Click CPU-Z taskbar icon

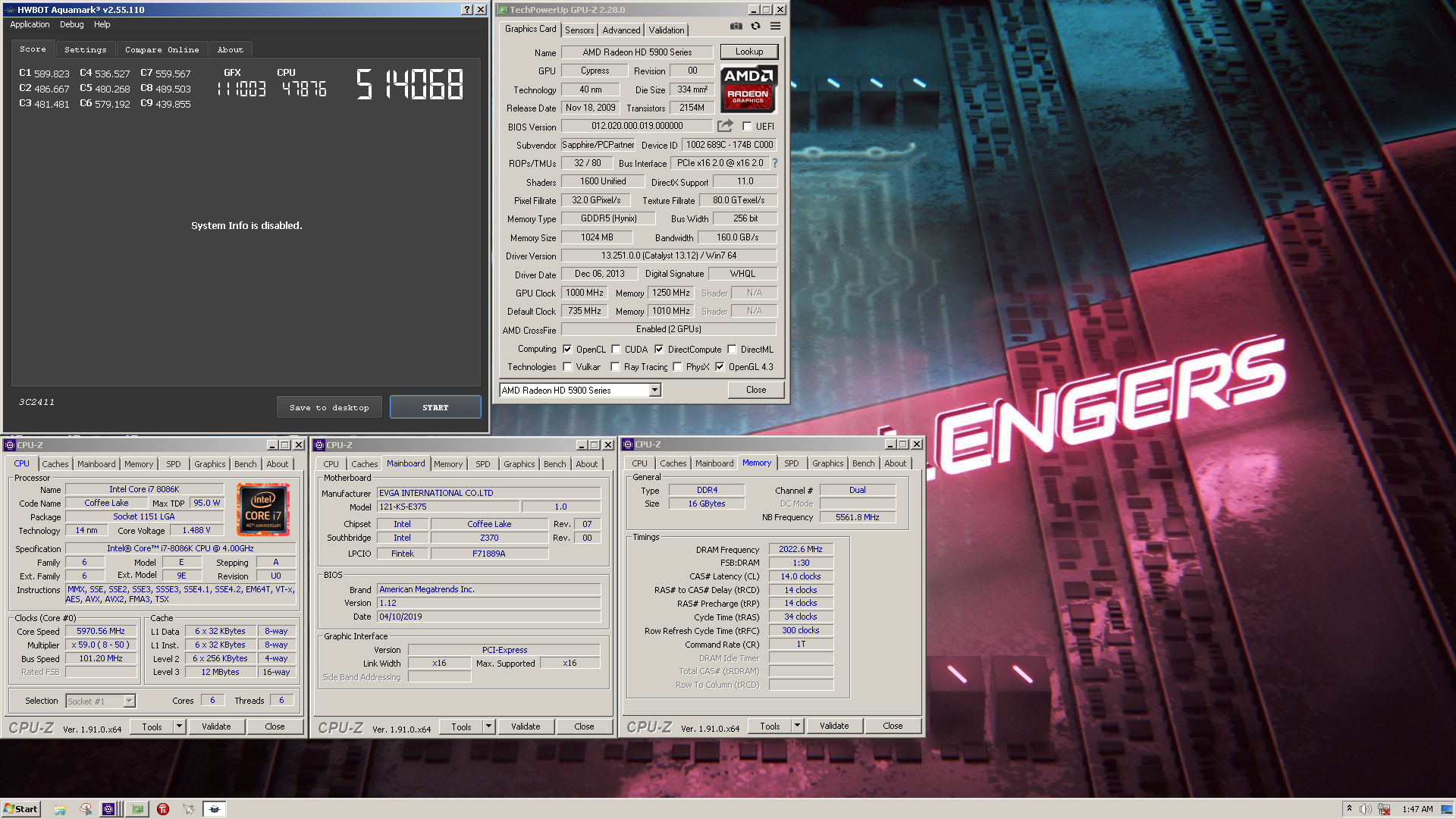tap(108, 809)
